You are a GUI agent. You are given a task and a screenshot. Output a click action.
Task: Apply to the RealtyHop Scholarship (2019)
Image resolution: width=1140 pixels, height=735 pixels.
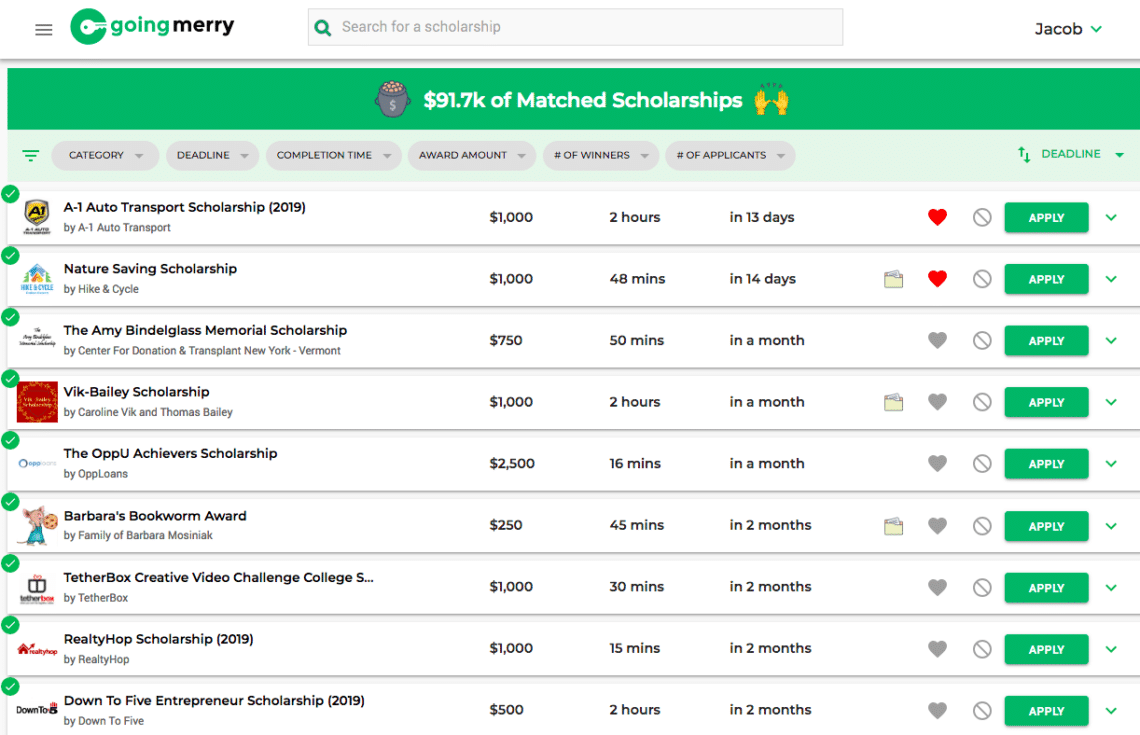coord(1045,649)
